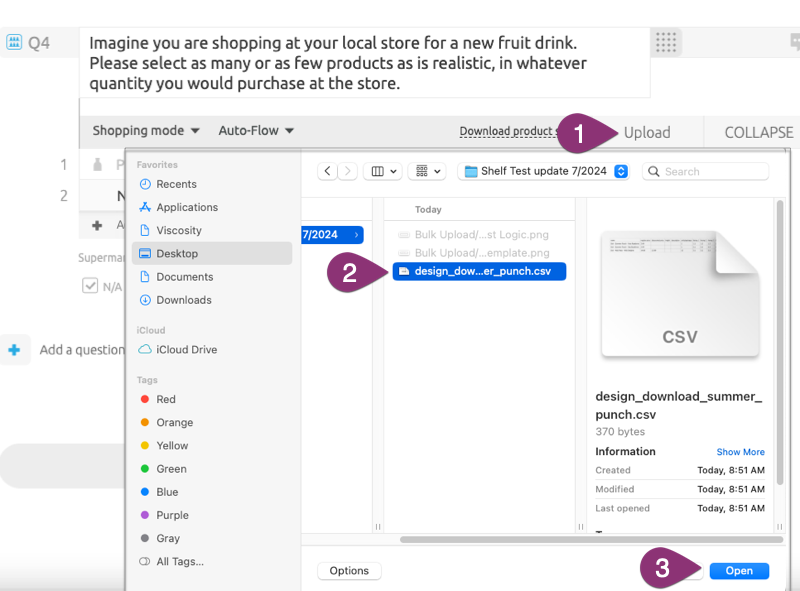Viewport: 800px width, 591px height.
Task: Click the Upload button
Action: 646,131
